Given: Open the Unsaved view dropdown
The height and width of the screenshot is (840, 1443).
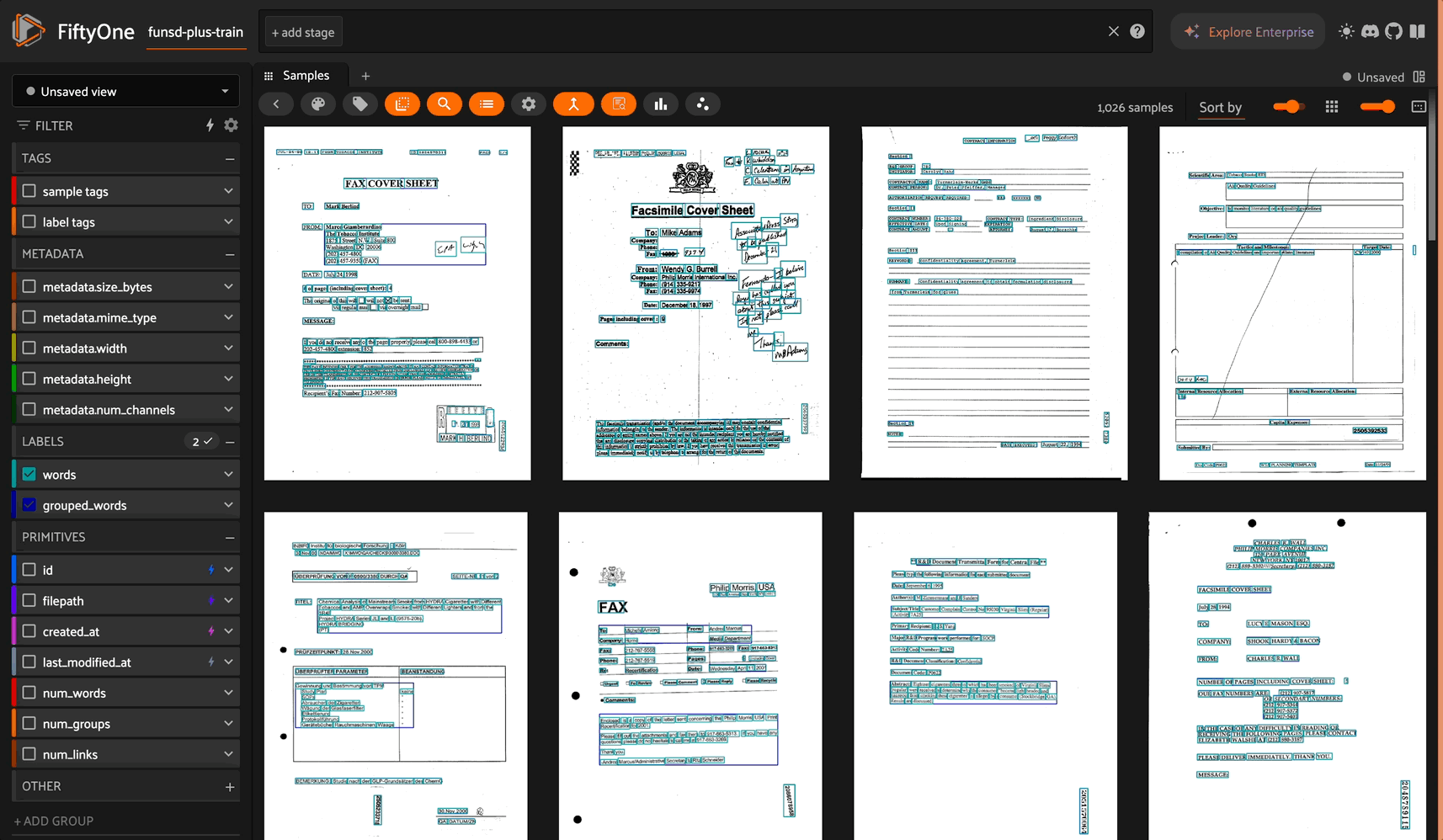Looking at the screenshot, I should pyautogui.click(x=126, y=92).
